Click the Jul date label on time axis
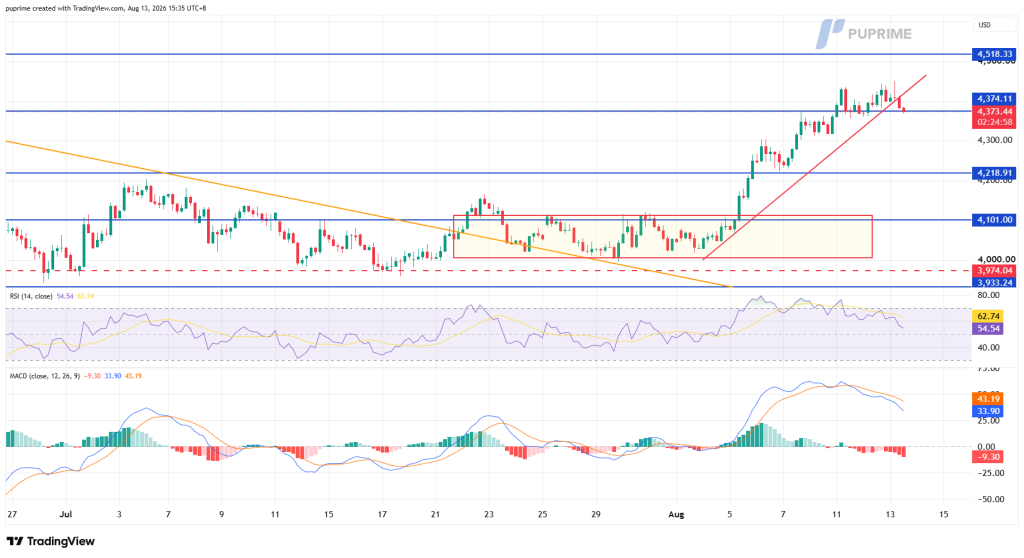This screenshot has width=1024, height=558. (x=65, y=514)
